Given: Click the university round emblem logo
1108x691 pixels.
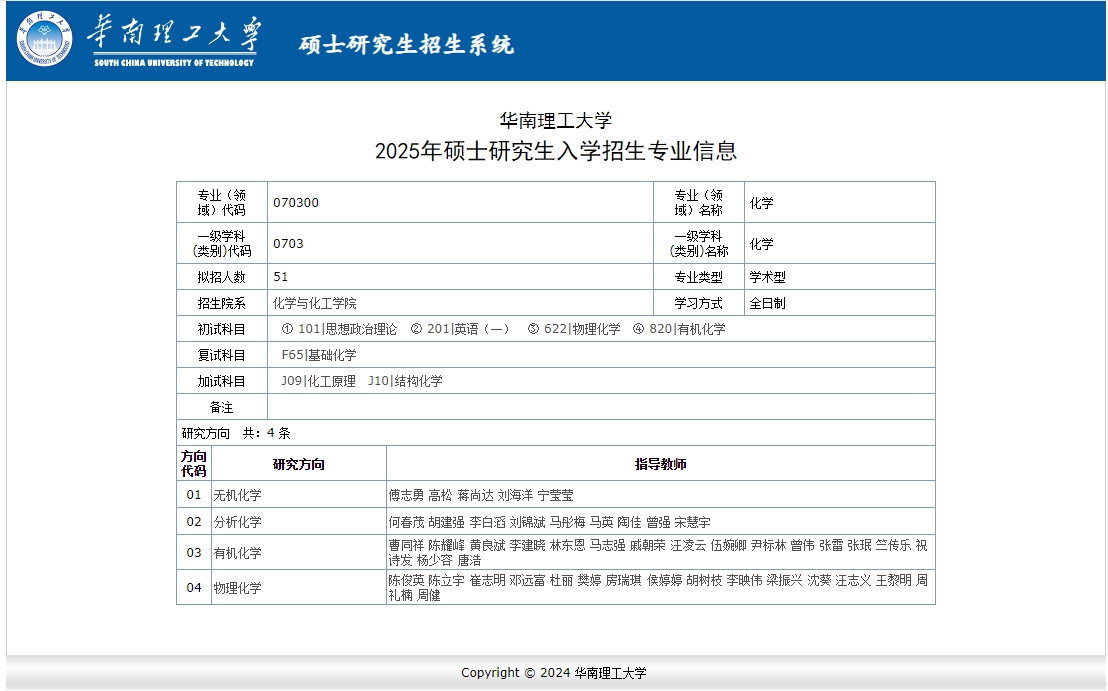Looking at the screenshot, I should (x=45, y=39).
